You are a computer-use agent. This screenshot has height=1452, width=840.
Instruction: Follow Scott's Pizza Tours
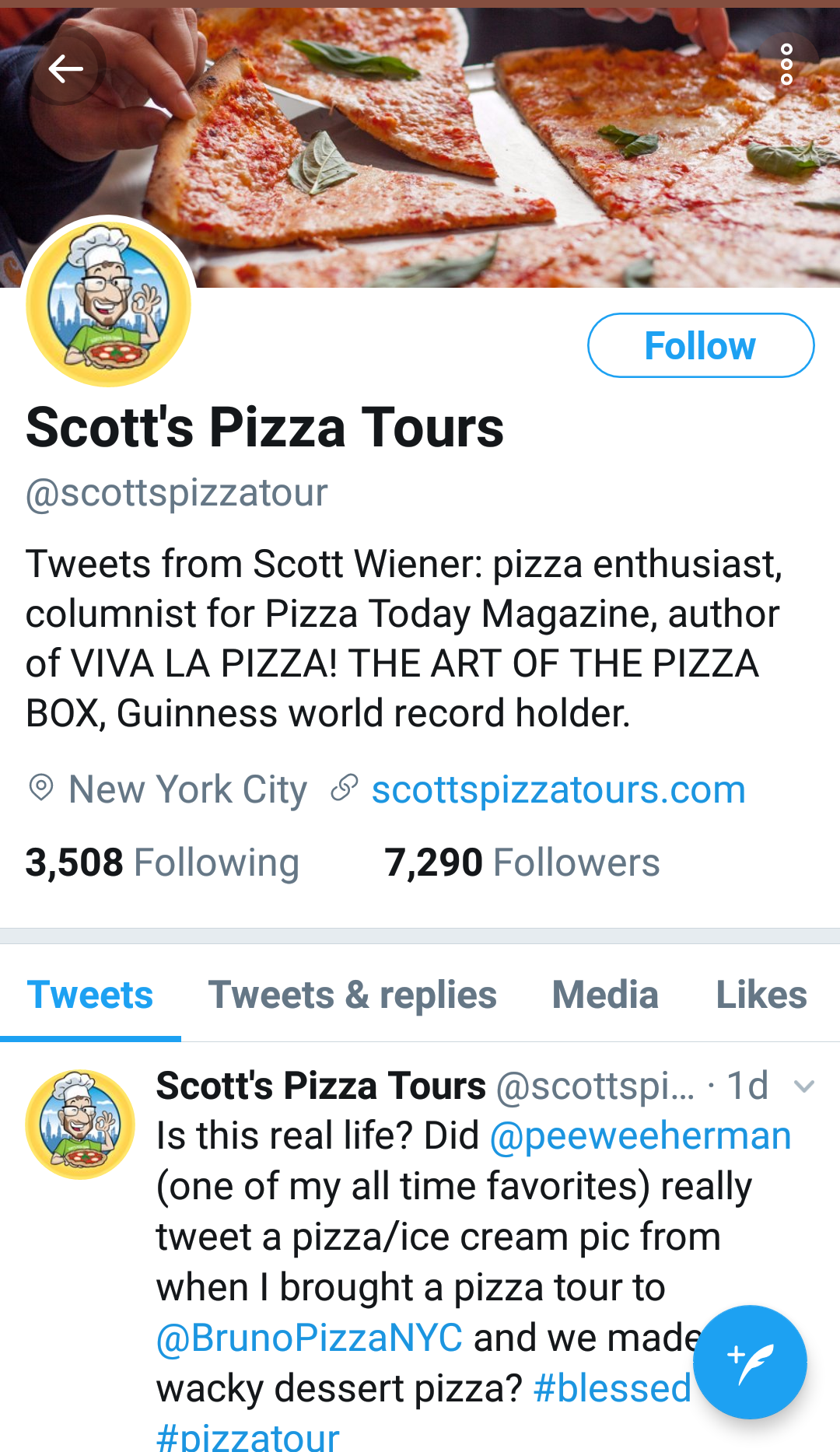pyautogui.click(x=700, y=345)
